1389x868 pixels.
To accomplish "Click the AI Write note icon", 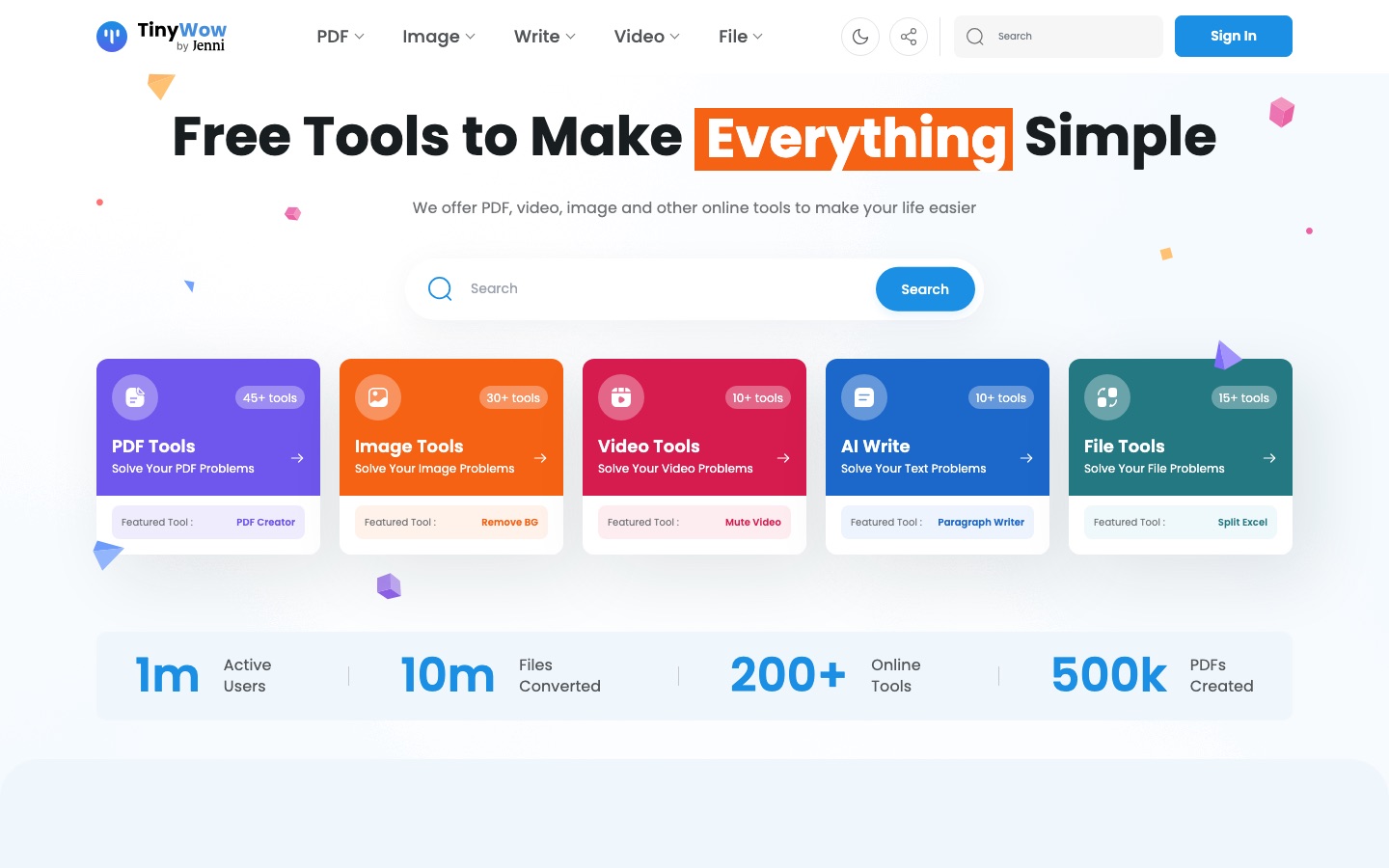I will 864,397.
